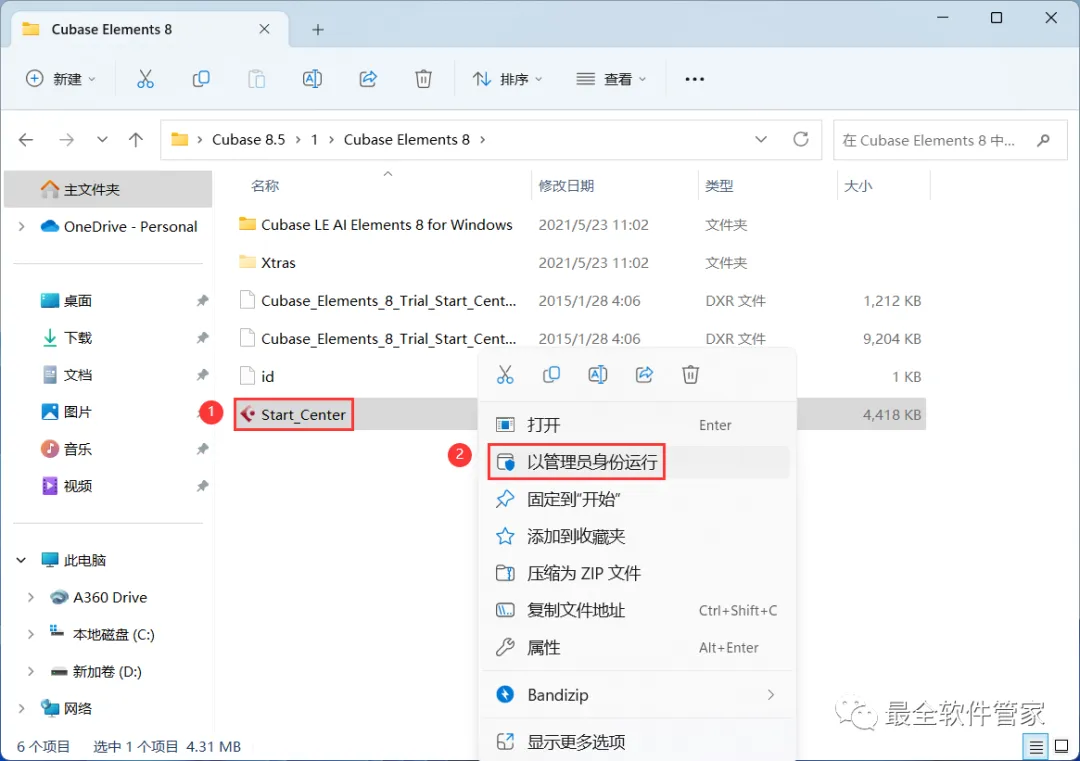Select the 1,212 KB DXR file row
The width and height of the screenshot is (1080, 761).
click(x=580, y=301)
